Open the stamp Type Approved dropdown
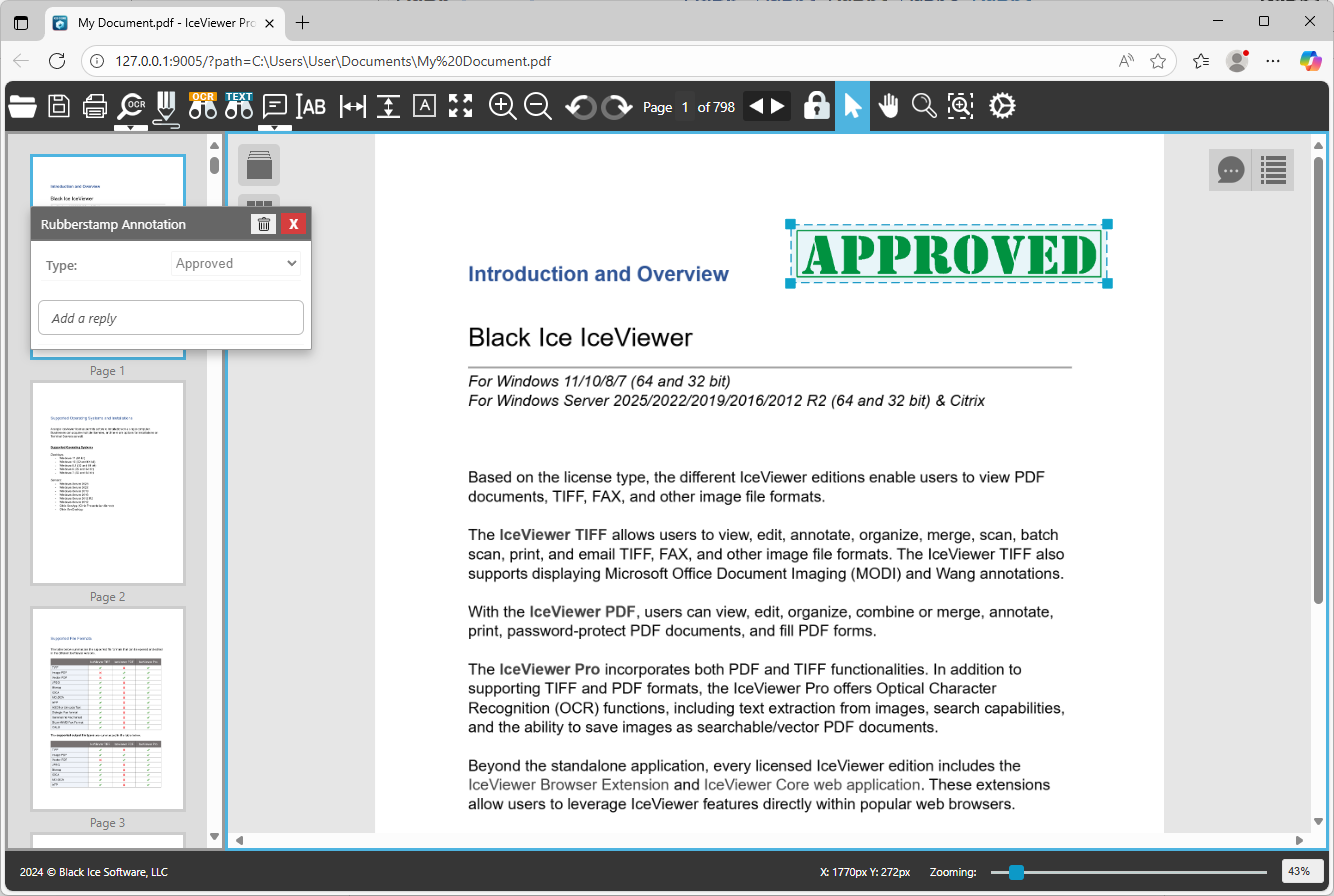1334x896 pixels. [236, 263]
